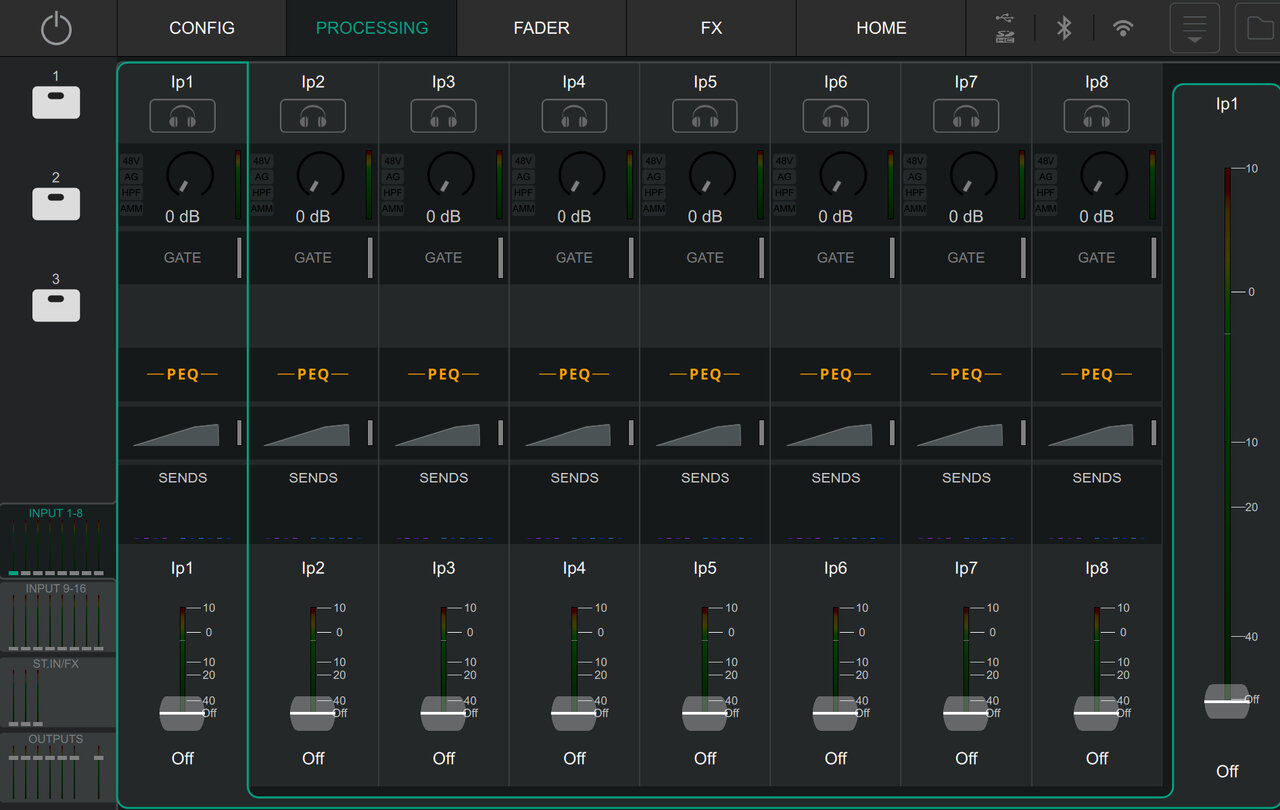Switch to the FADER tab

click(542, 28)
